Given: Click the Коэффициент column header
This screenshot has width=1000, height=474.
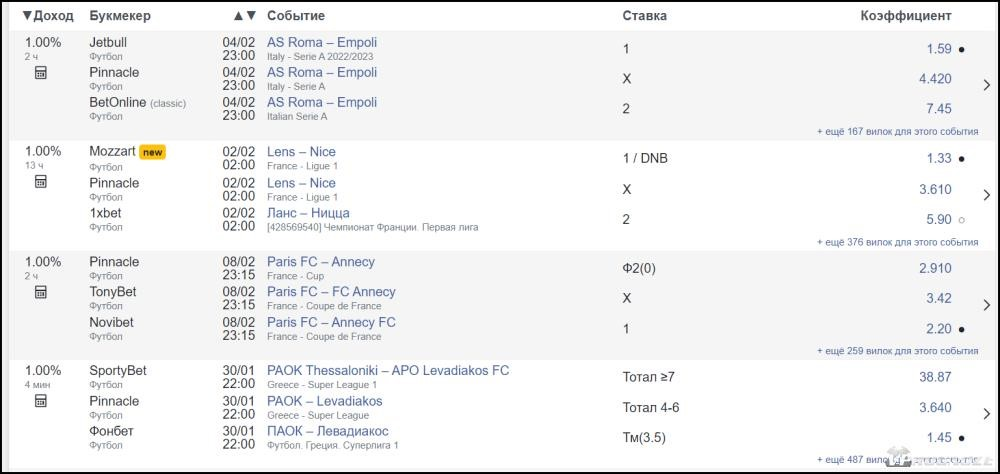Looking at the screenshot, I should (x=906, y=16).
